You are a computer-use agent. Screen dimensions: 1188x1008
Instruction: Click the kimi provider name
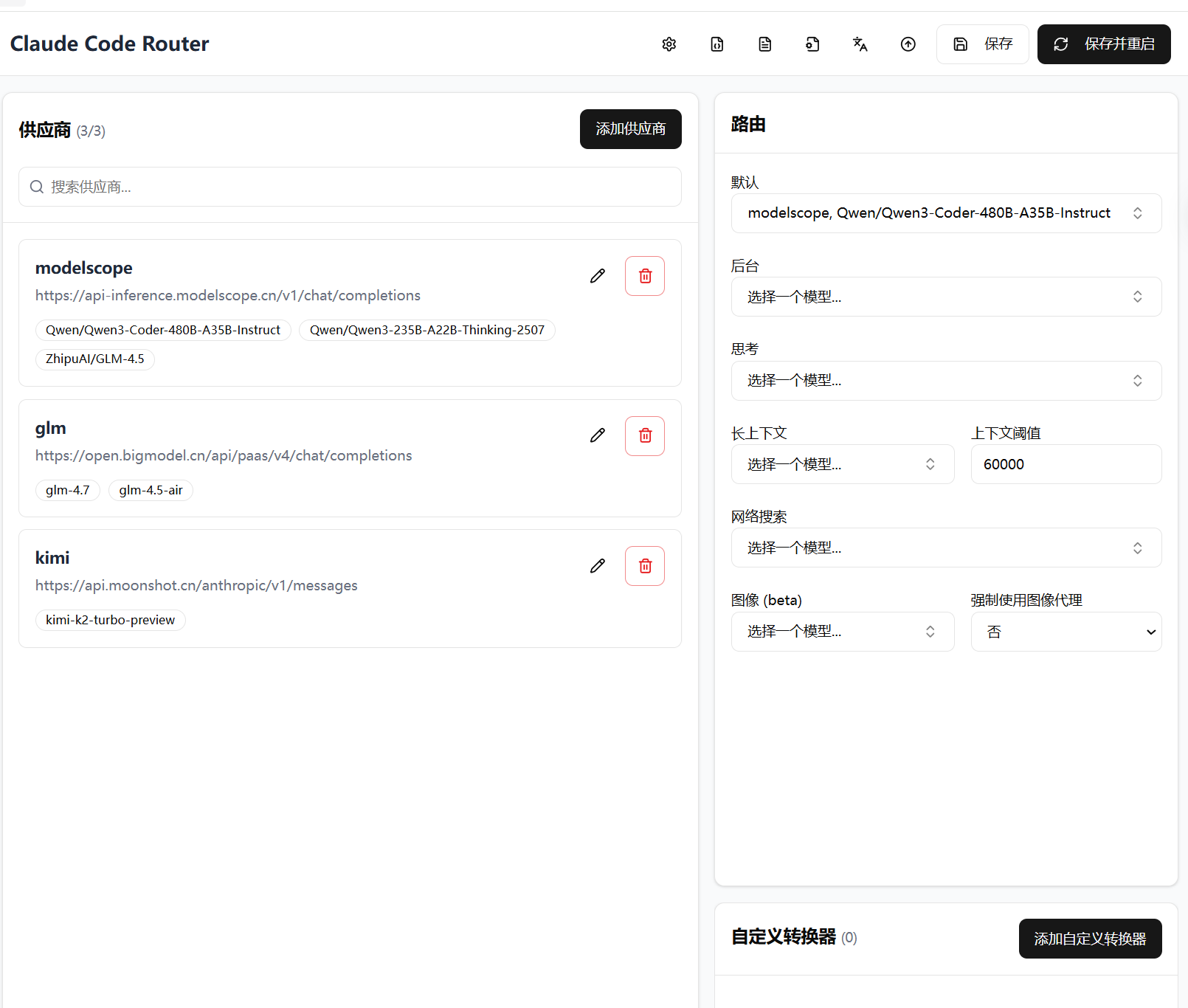[x=52, y=558]
